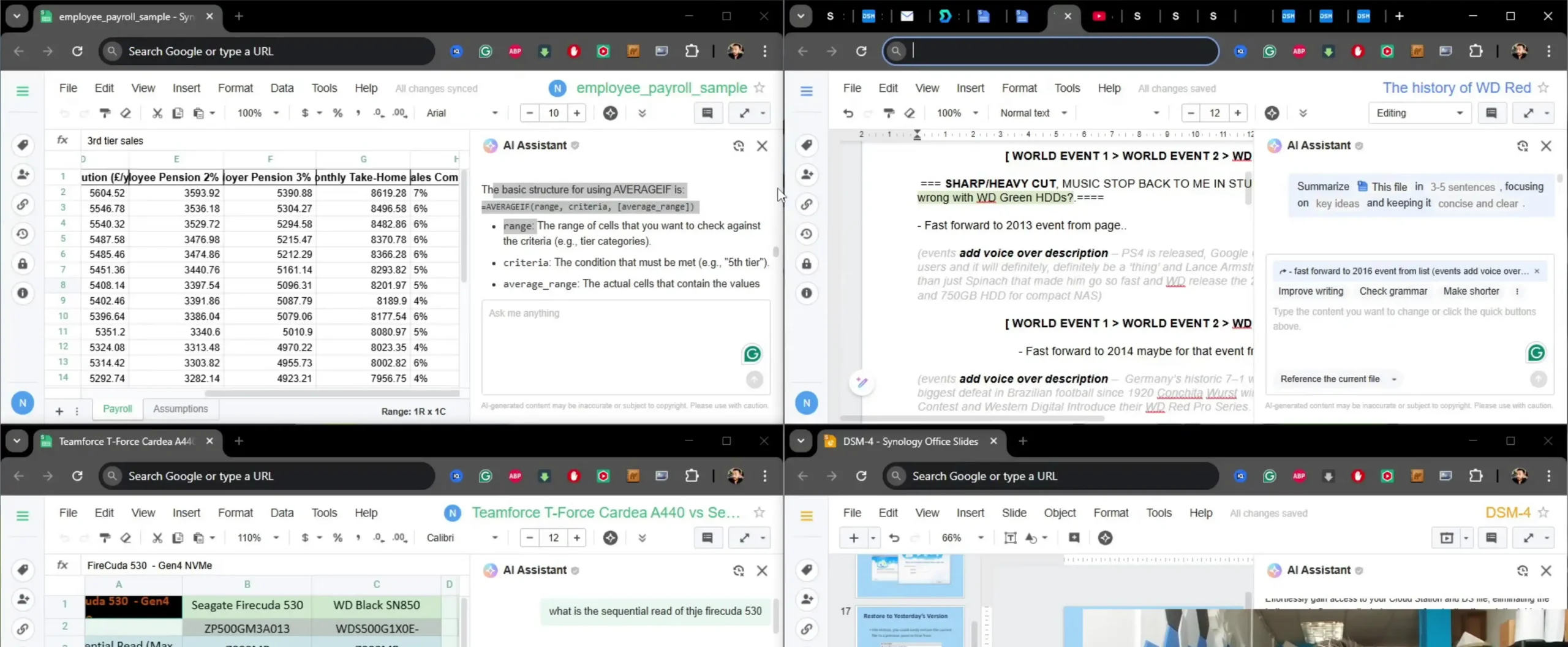Click the link icon in payroll window sidebar
1568x647 pixels.
pos(23,204)
